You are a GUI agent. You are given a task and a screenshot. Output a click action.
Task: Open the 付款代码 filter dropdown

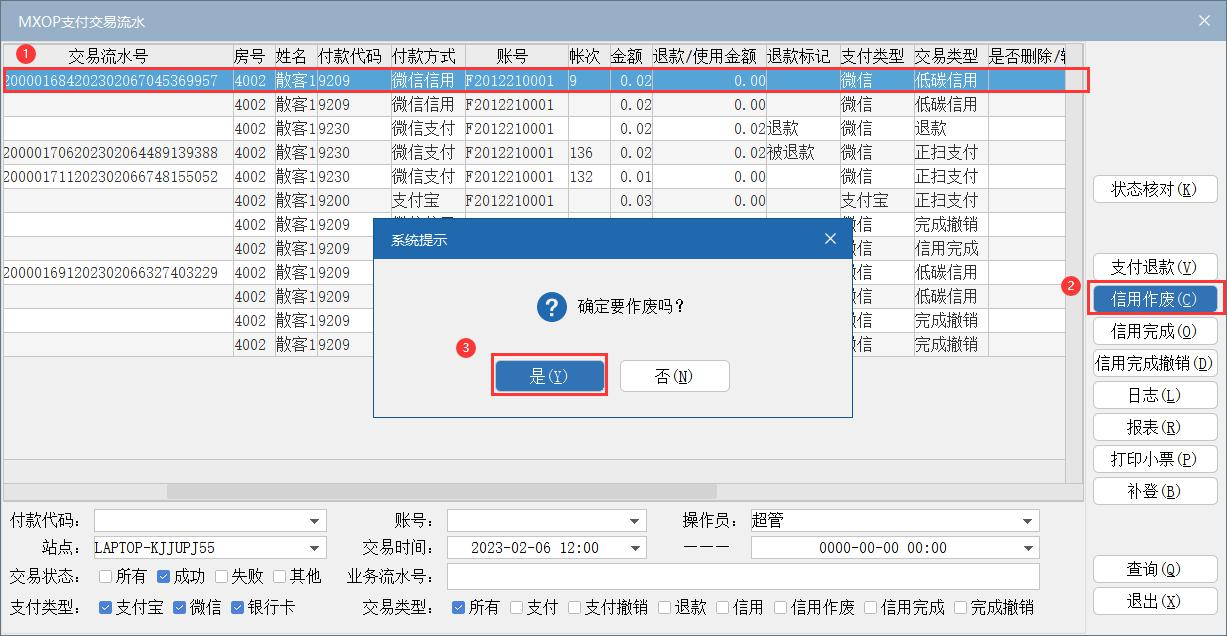click(x=316, y=521)
